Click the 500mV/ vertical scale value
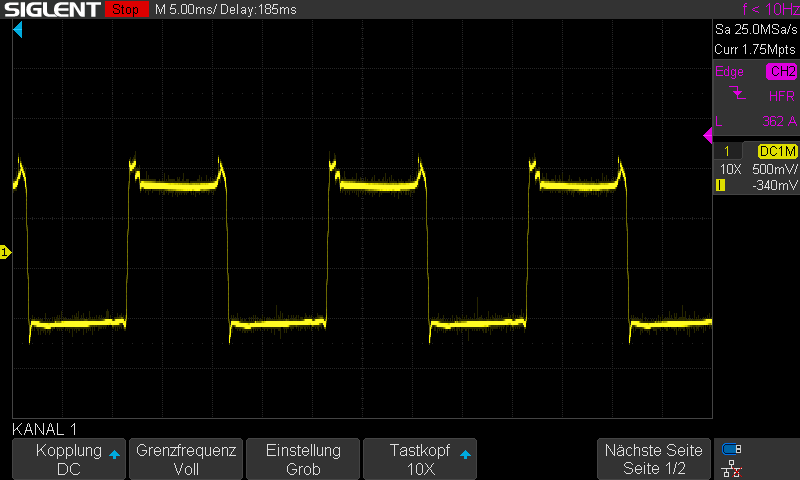 pyautogui.click(x=774, y=169)
